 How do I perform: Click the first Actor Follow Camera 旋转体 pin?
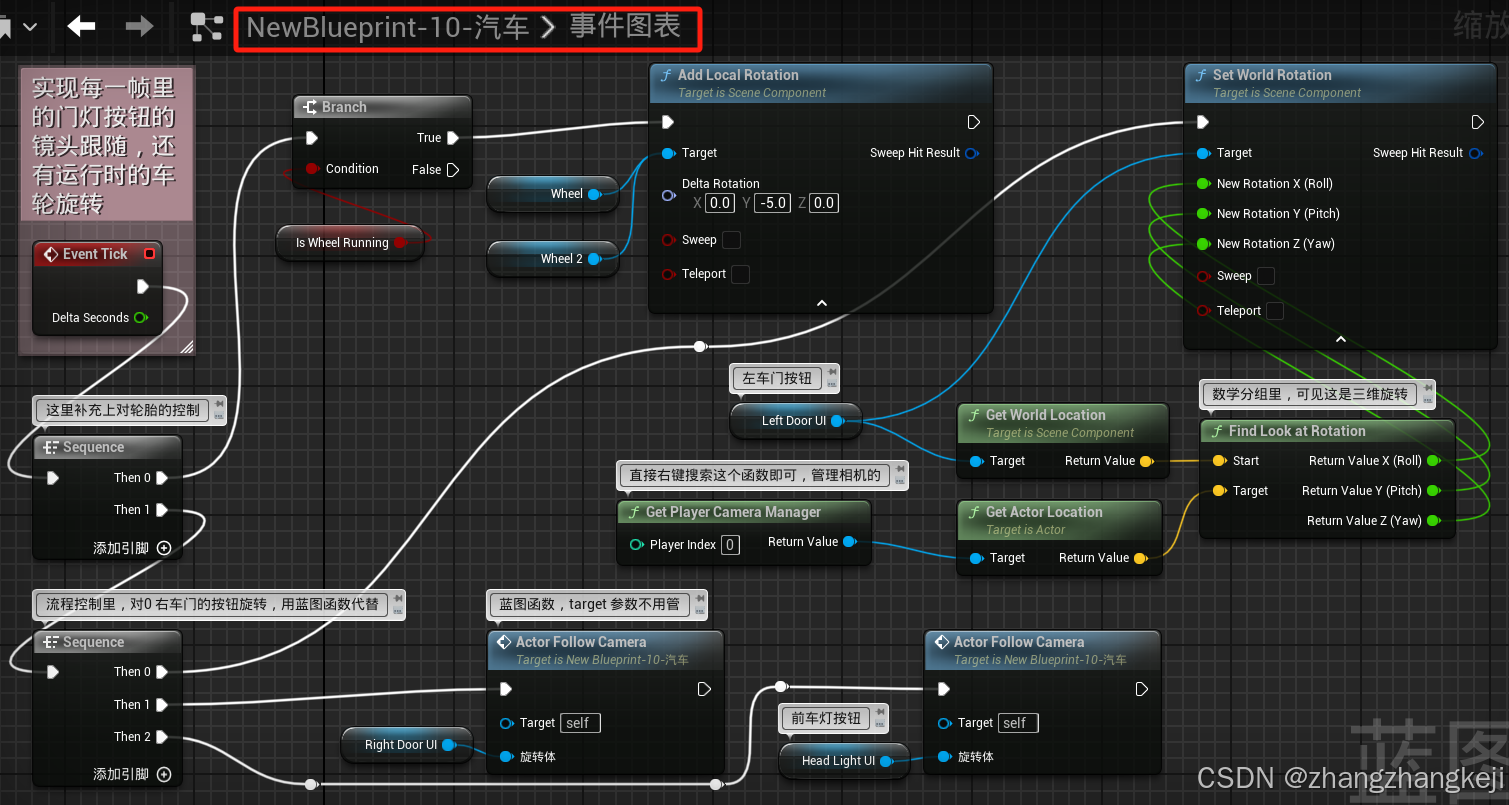(x=506, y=757)
